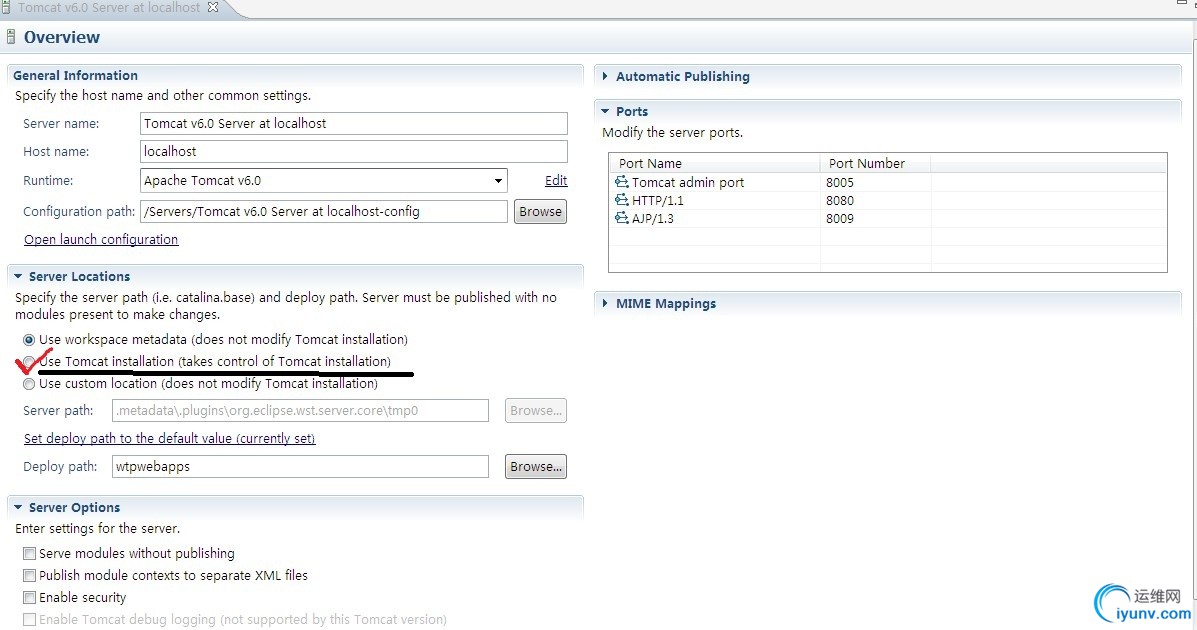Check Publish module contexts to separate XML files
The height and width of the screenshot is (630, 1197).
point(29,576)
